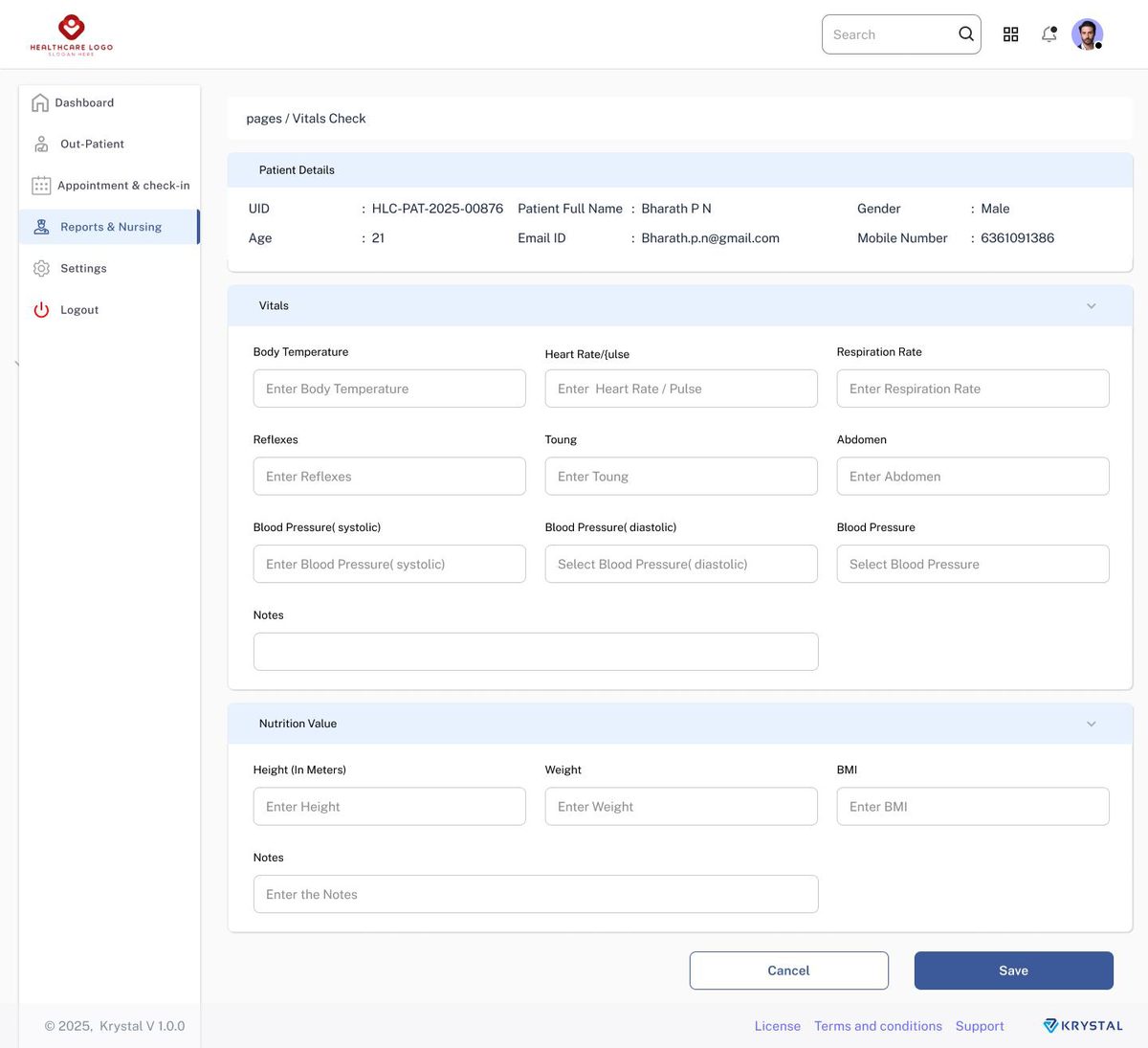Click the Cancel button
Screen dimensions: 1148x1048
[x=789, y=970]
